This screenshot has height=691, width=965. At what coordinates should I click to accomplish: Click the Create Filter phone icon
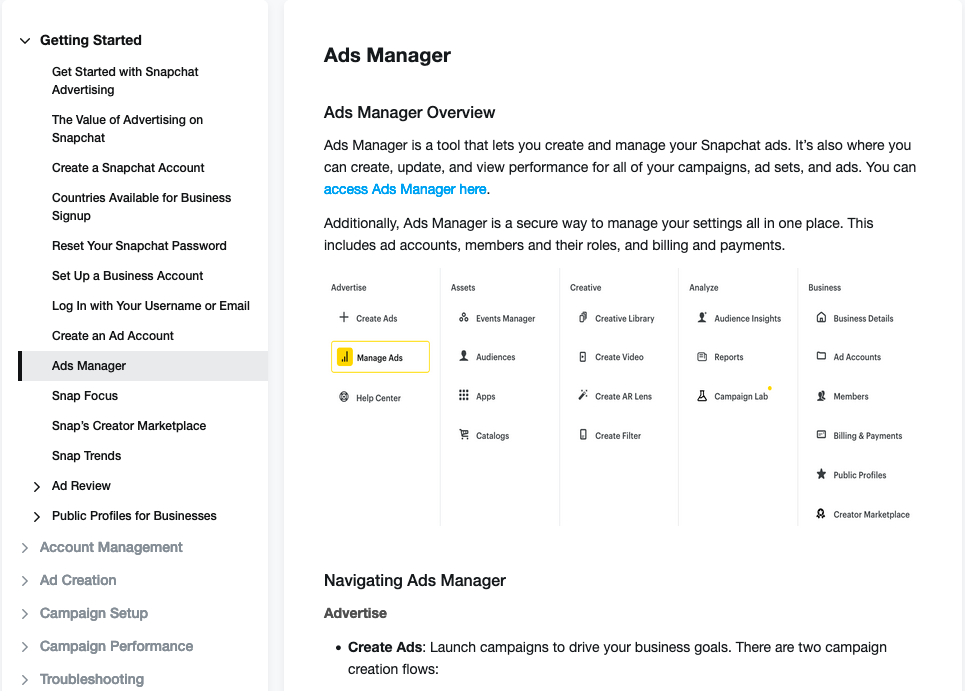point(583,434)
